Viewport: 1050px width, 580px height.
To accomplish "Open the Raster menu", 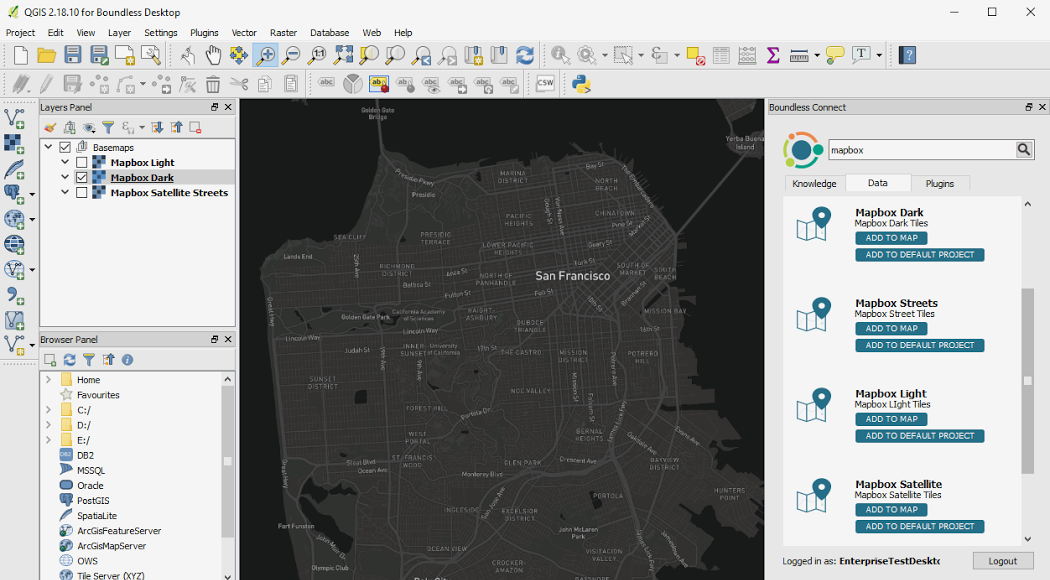I will tap(283, 32).
